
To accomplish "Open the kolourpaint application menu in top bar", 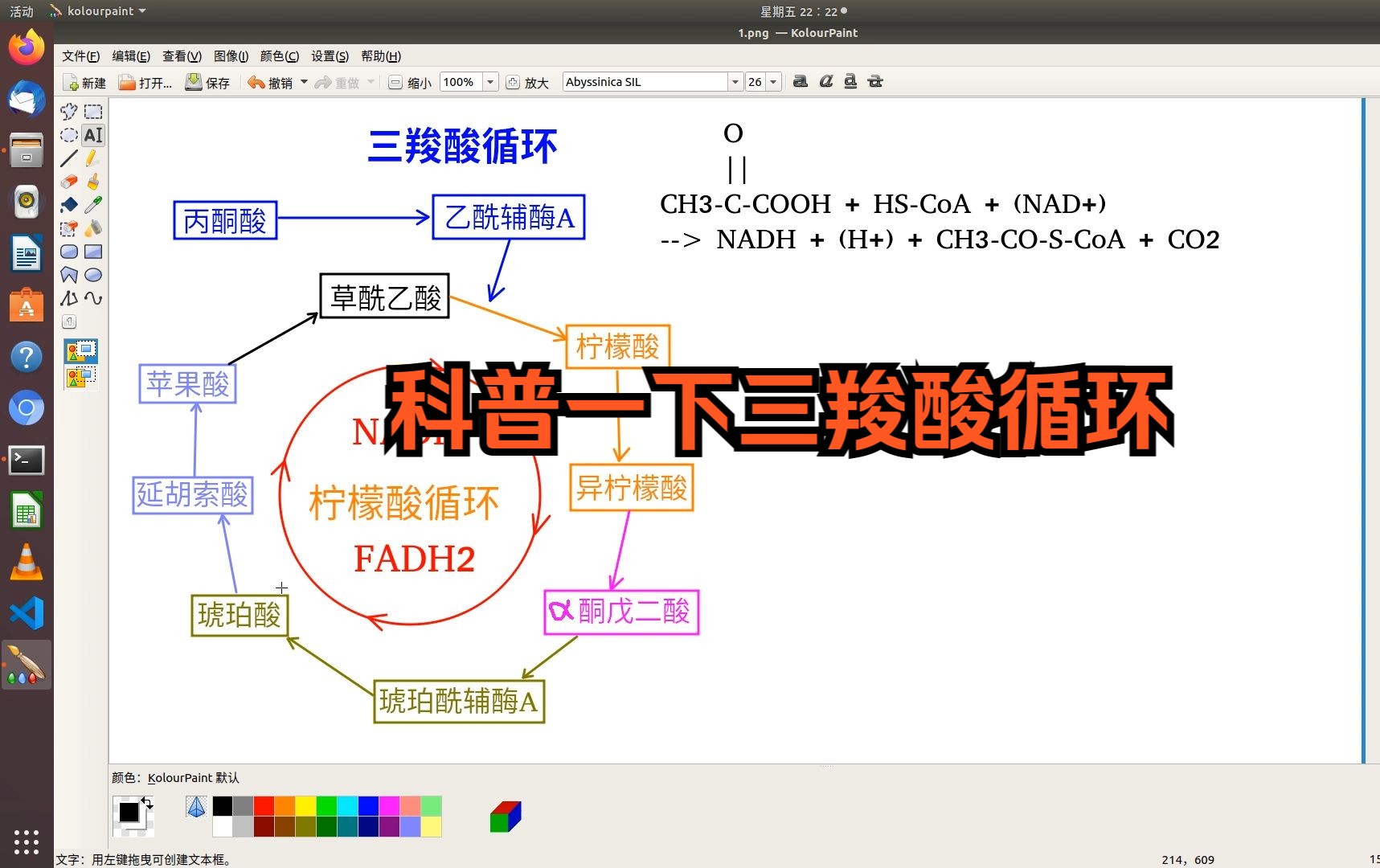I will [98, 11].
